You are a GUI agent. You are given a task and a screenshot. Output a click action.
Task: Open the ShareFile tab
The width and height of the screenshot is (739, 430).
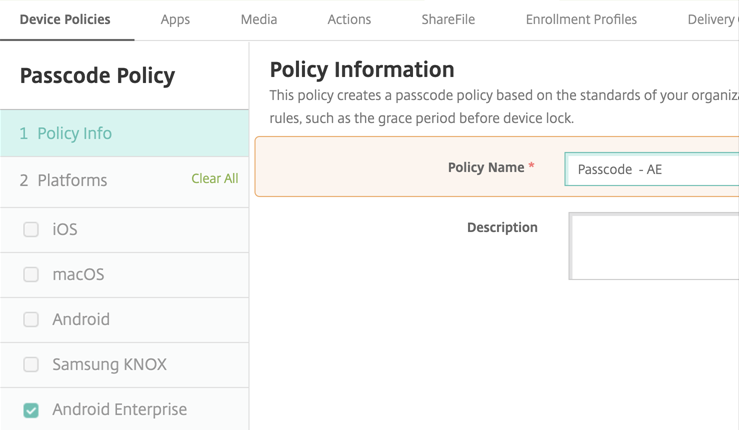[447, 19]
